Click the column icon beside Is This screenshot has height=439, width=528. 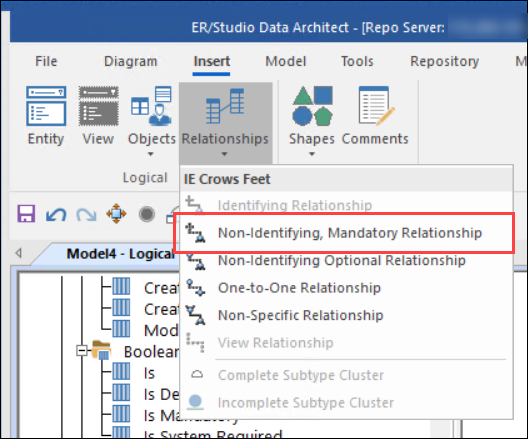click(121, 372)
